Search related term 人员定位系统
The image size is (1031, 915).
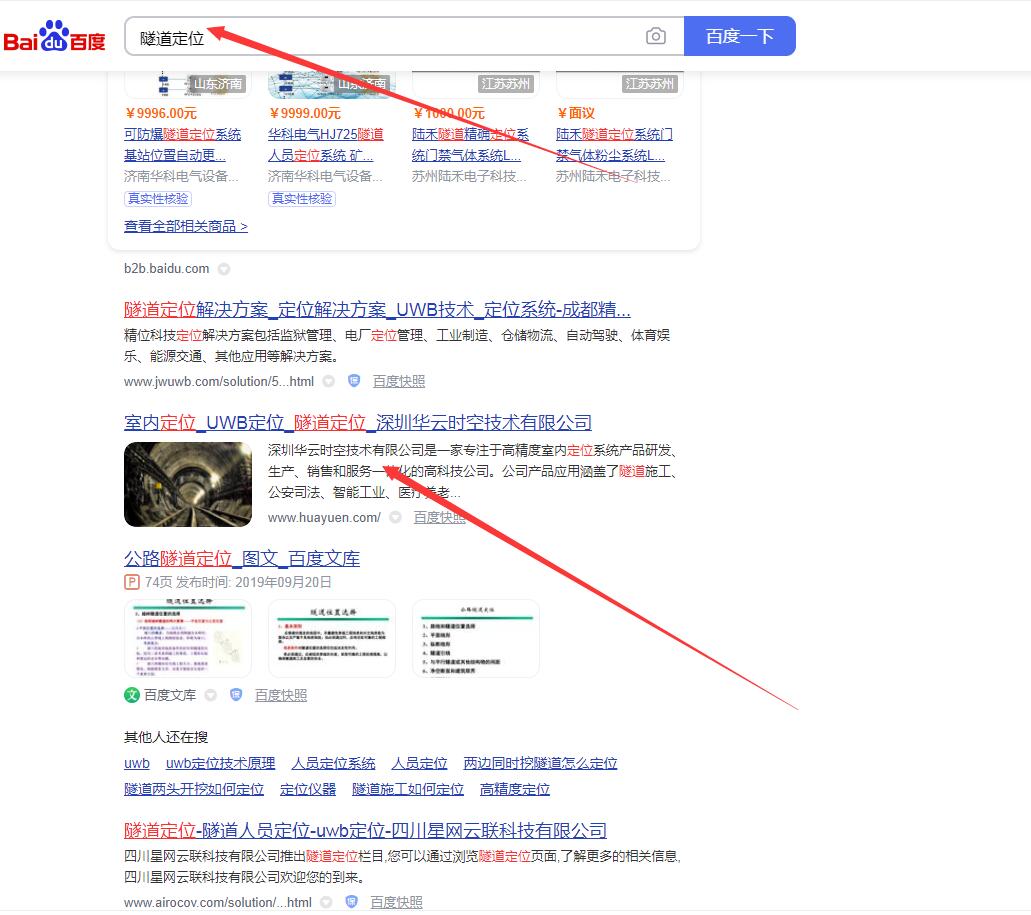point(333,763)
